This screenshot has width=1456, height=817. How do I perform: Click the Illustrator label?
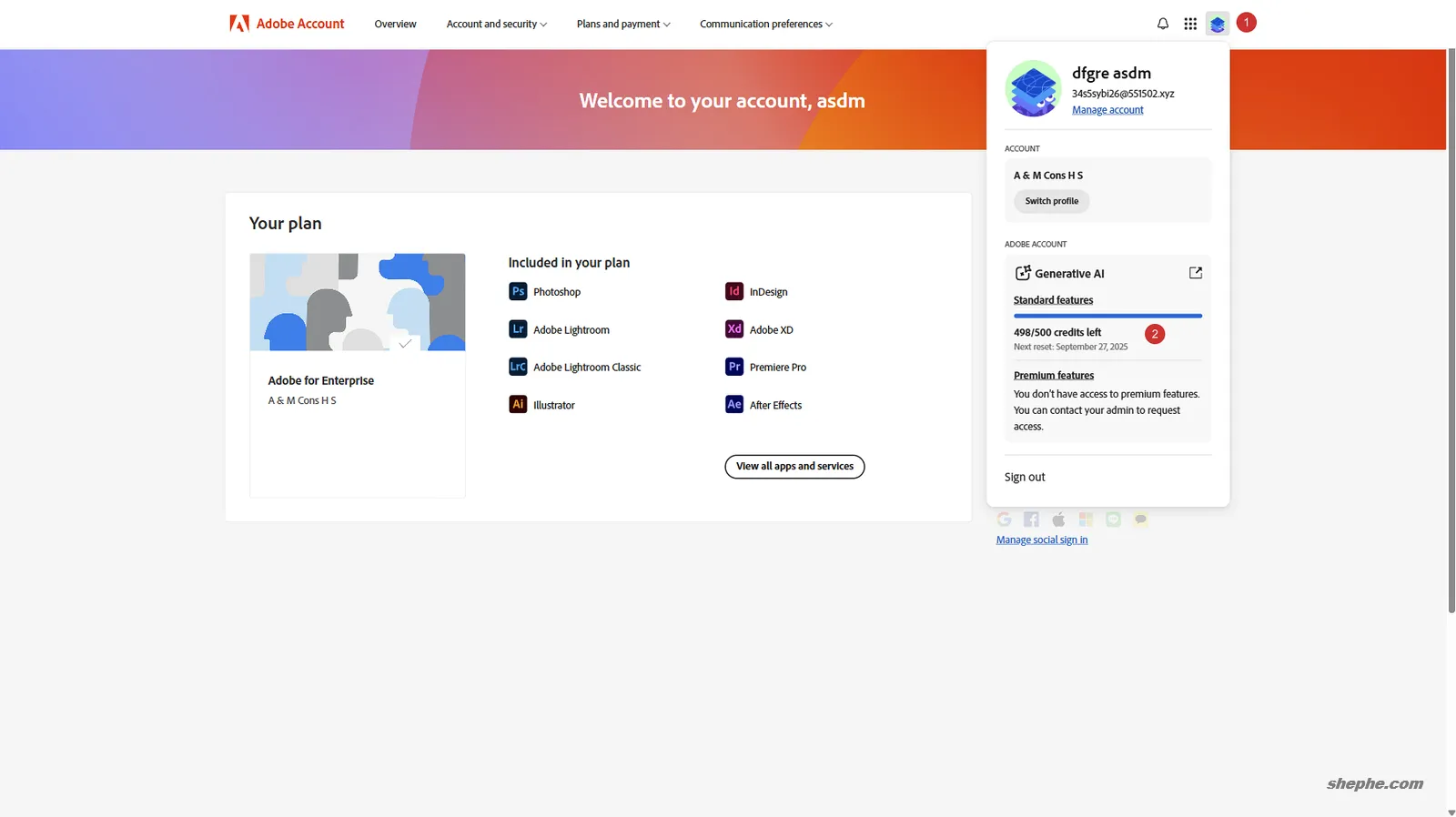554,406
